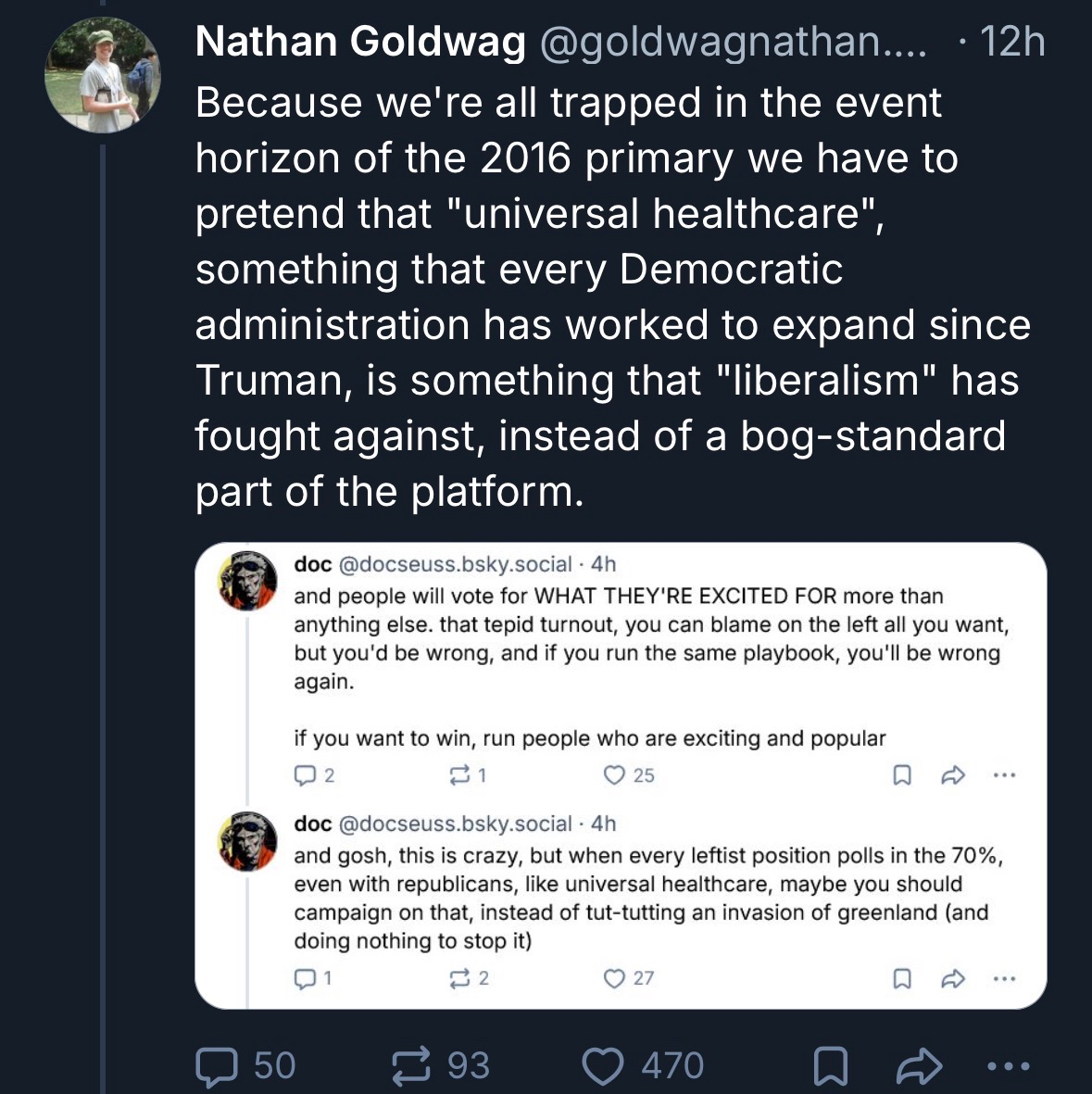The image size is (1092, 1094).
Task: Open three-dot menu on second doc post
Action: coord(1004,978)
